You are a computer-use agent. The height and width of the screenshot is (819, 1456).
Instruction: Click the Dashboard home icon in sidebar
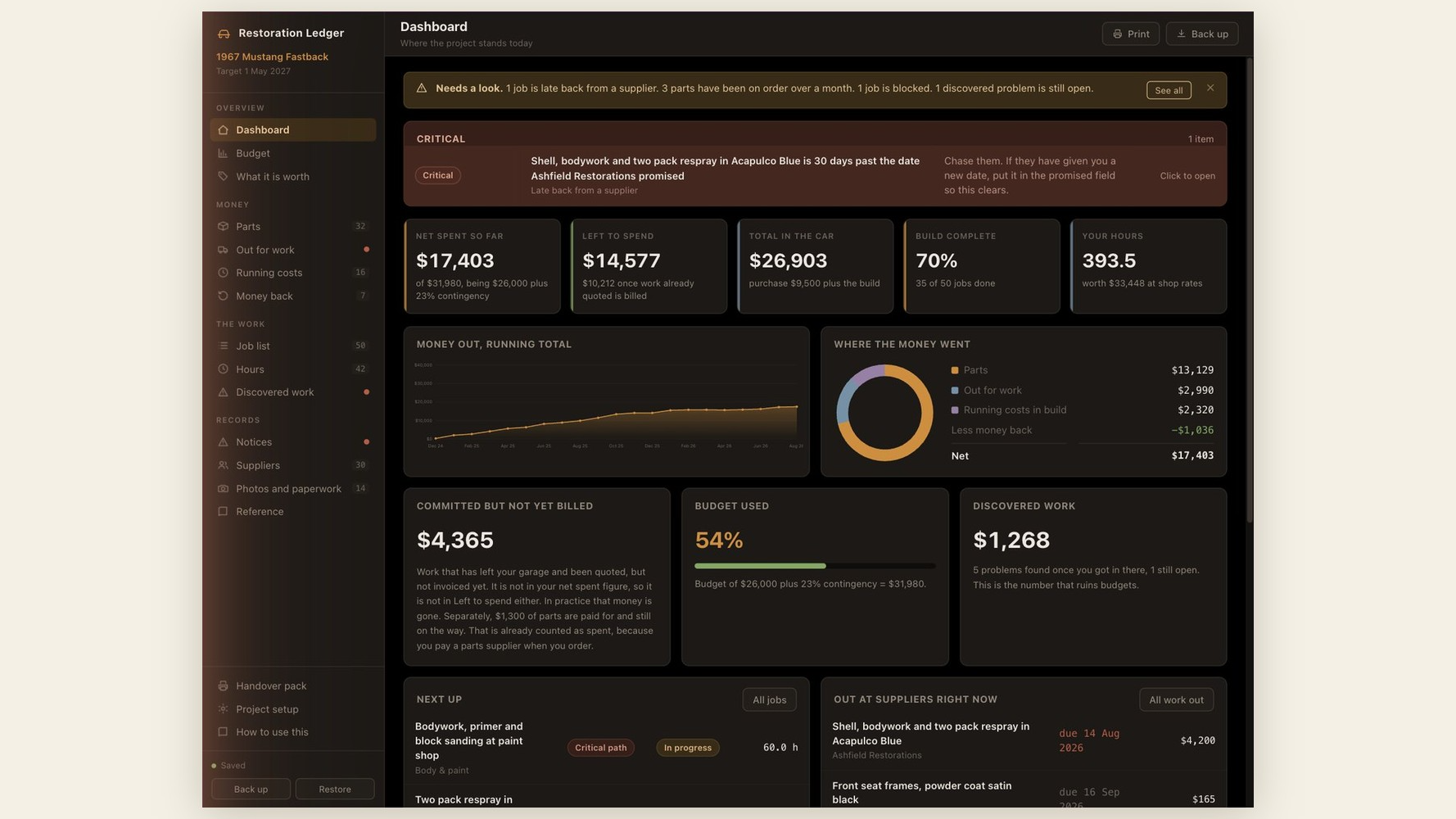coord(223,130)
